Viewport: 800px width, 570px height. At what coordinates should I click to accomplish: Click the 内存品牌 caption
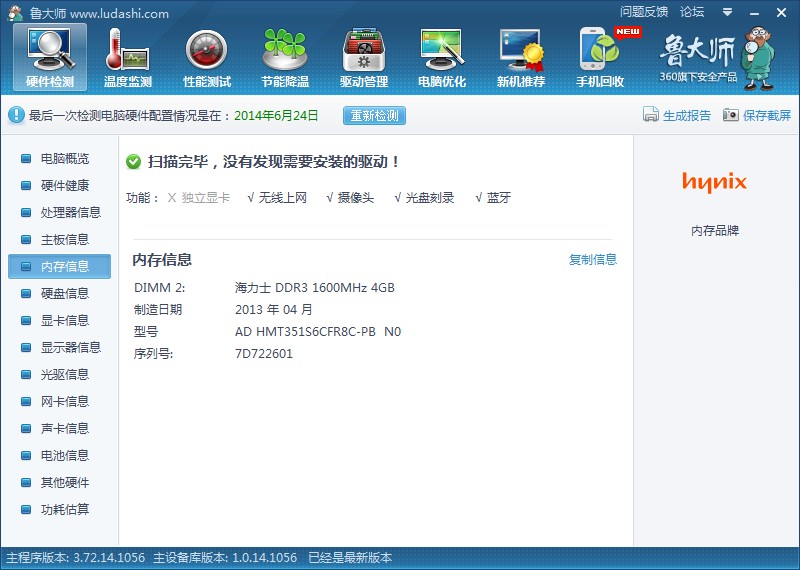coord(715,231)
